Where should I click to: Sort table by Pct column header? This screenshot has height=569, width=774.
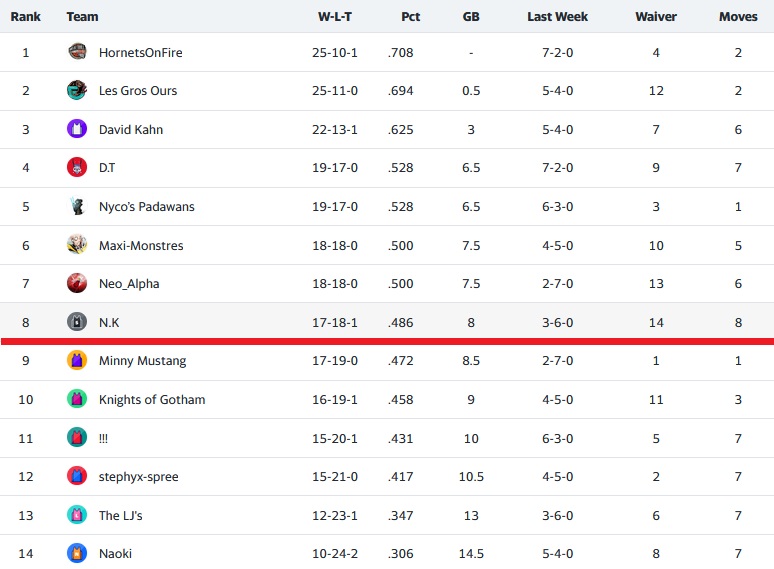pos(410,17)
